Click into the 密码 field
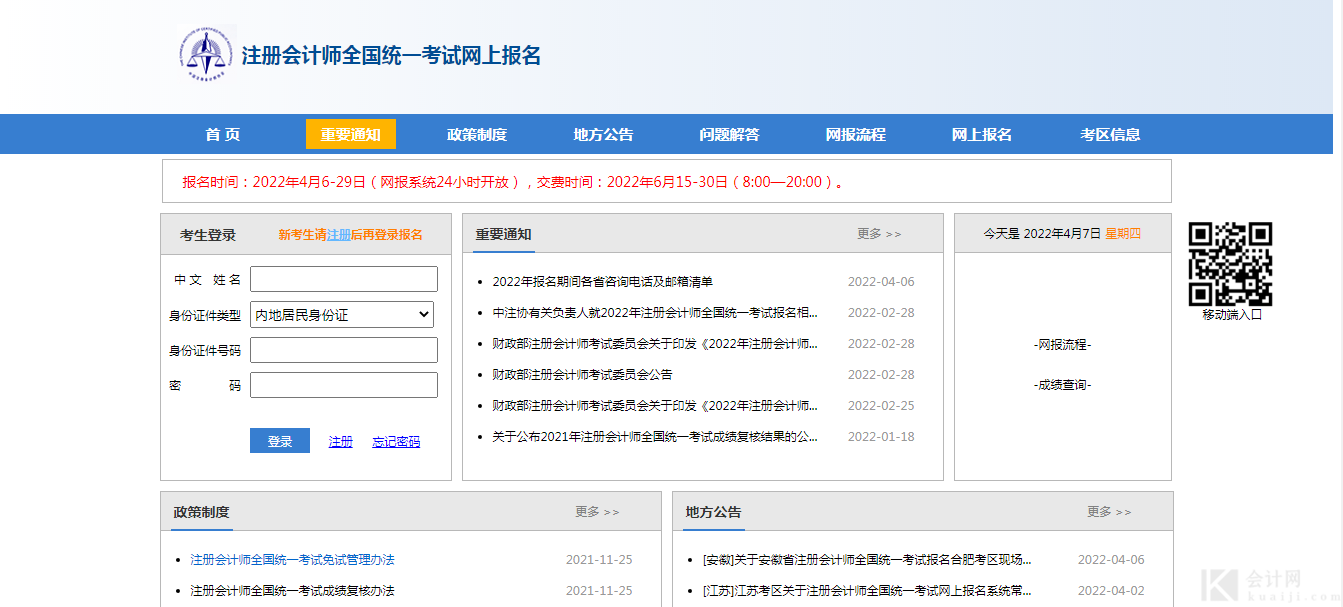This screenshot has width=1343, height=607. (343, 385)
